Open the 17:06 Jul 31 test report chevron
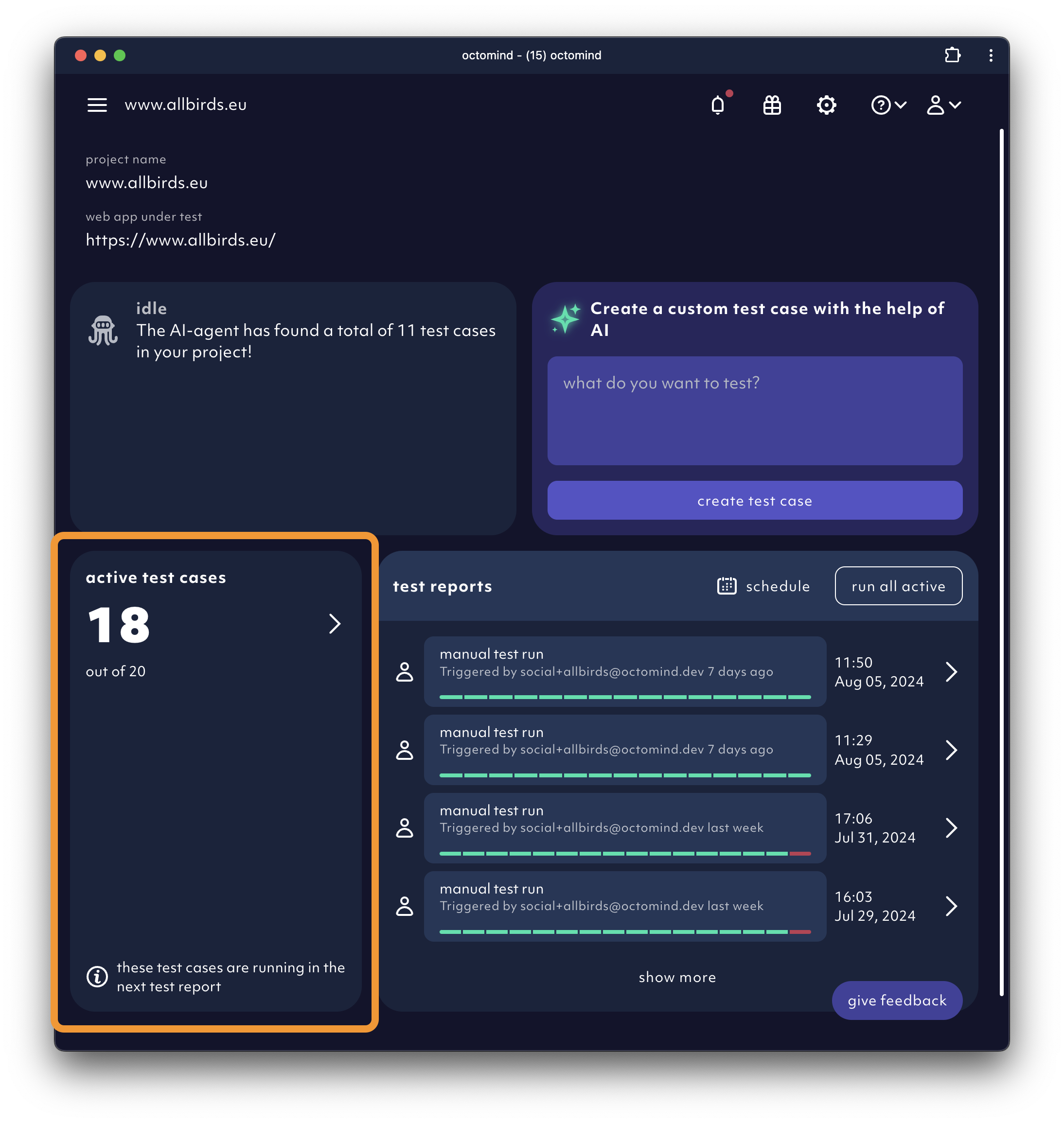 pyautogui.click(x=951, y=828)
